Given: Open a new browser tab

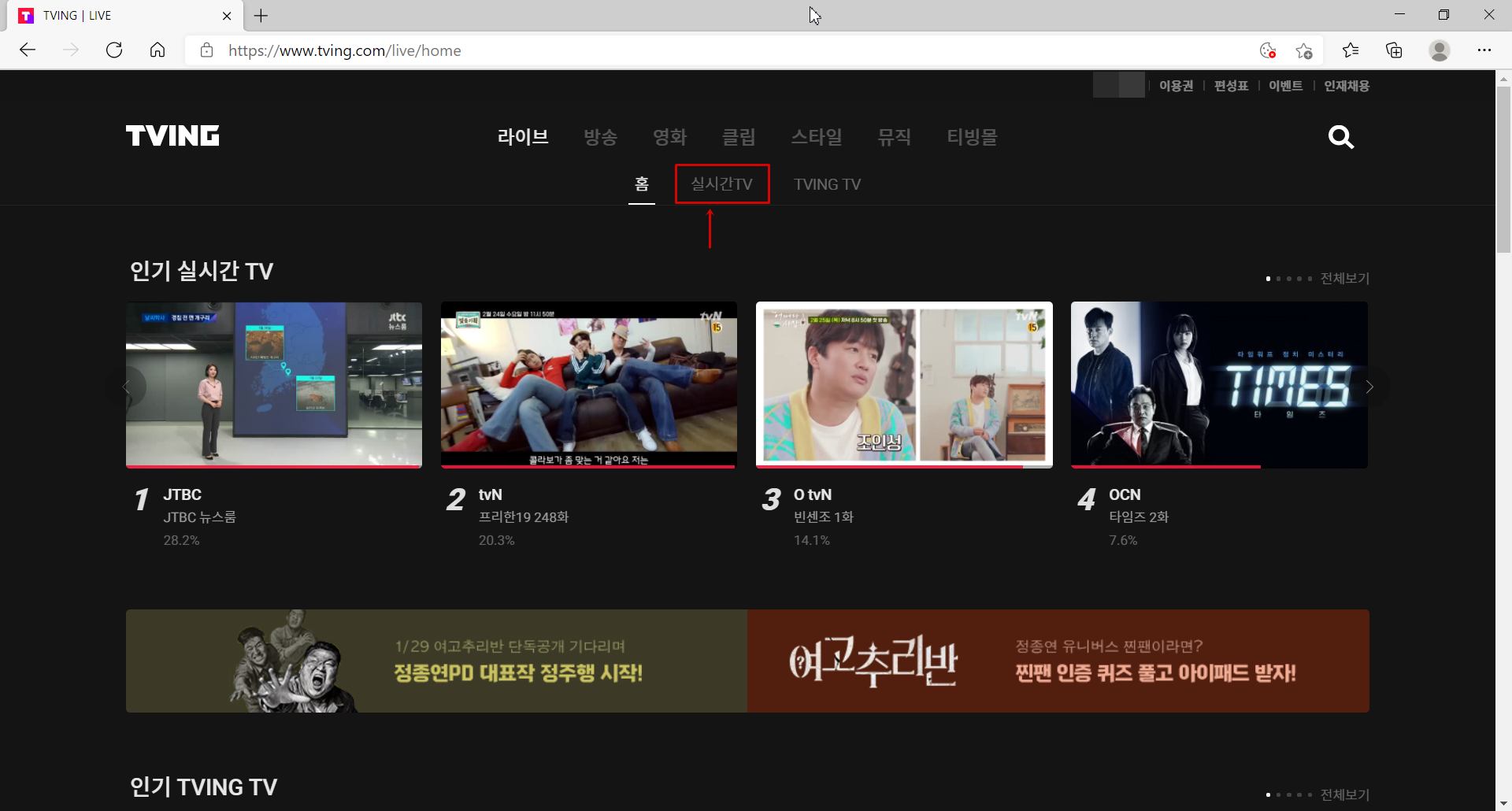Looking at the screenshot, I should tap(261, 16).
